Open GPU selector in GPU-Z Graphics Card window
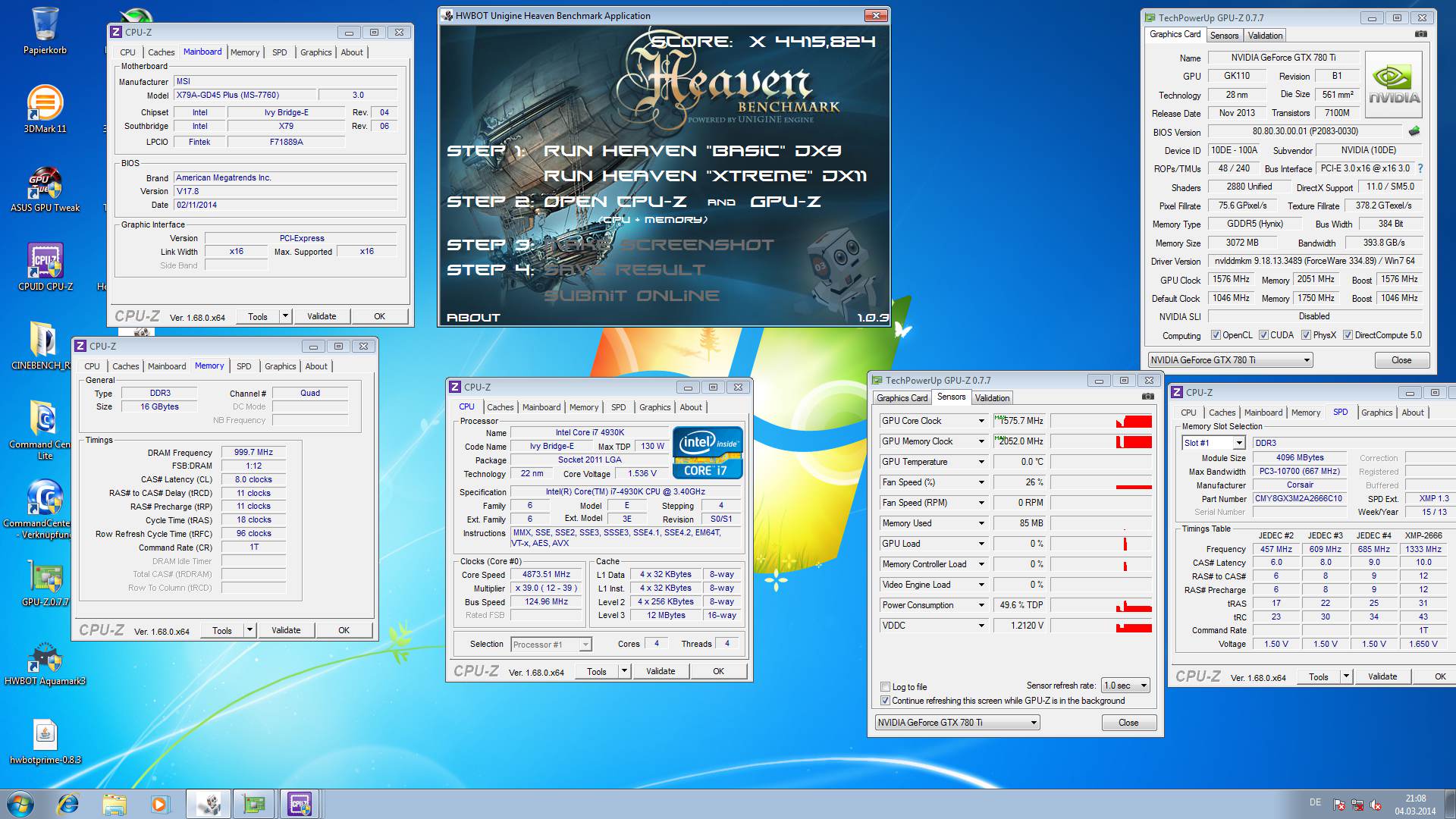The height and width of the screenshot is (819, 1456). tap(1229, 360)
